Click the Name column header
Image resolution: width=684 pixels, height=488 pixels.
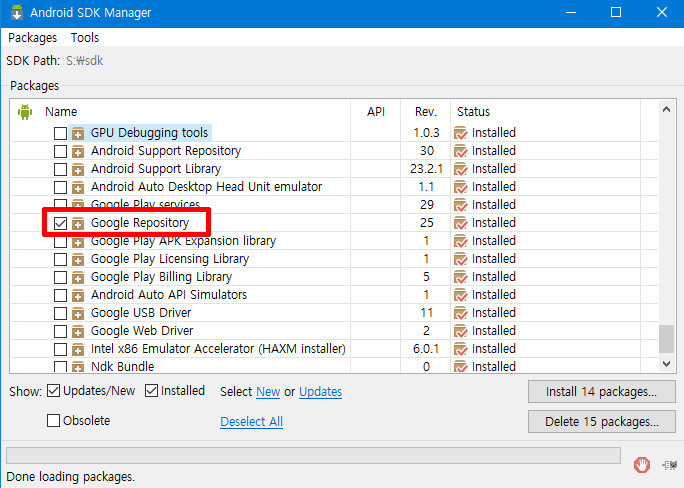tap(61, 112)
